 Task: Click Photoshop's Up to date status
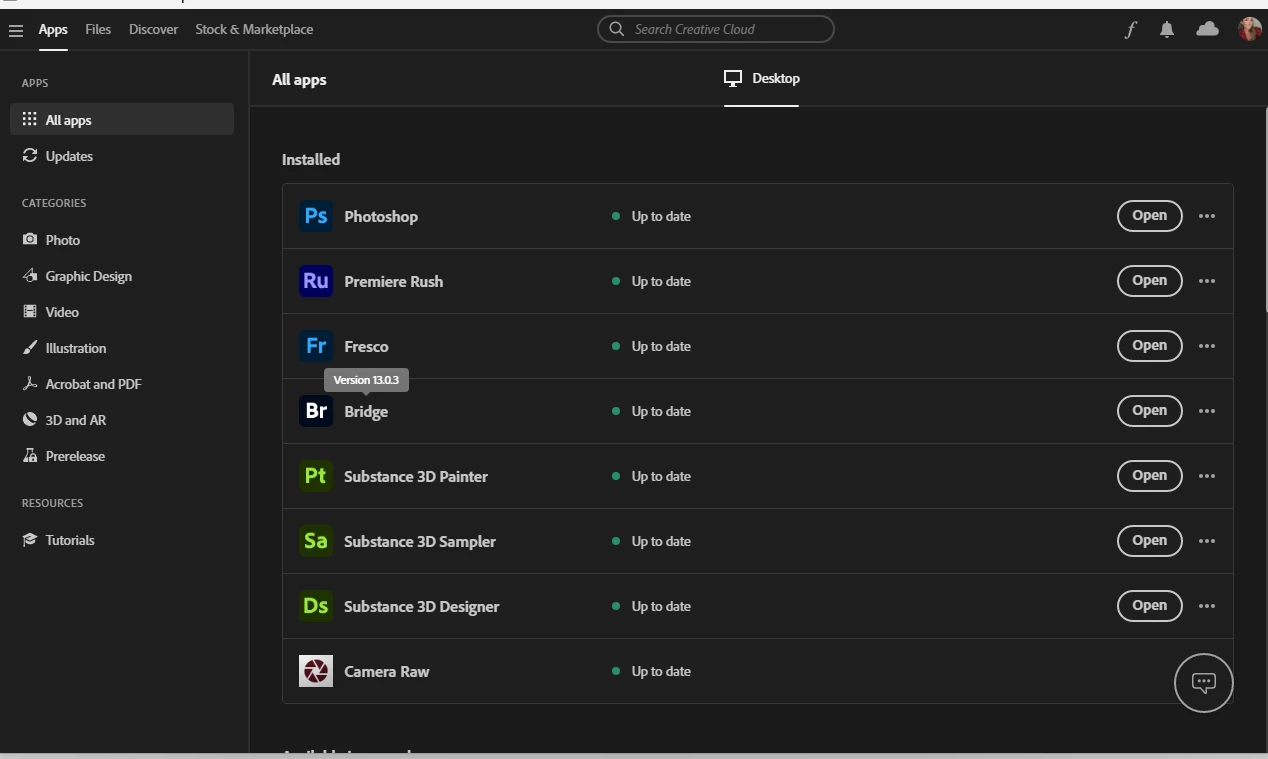click(651, 216)
